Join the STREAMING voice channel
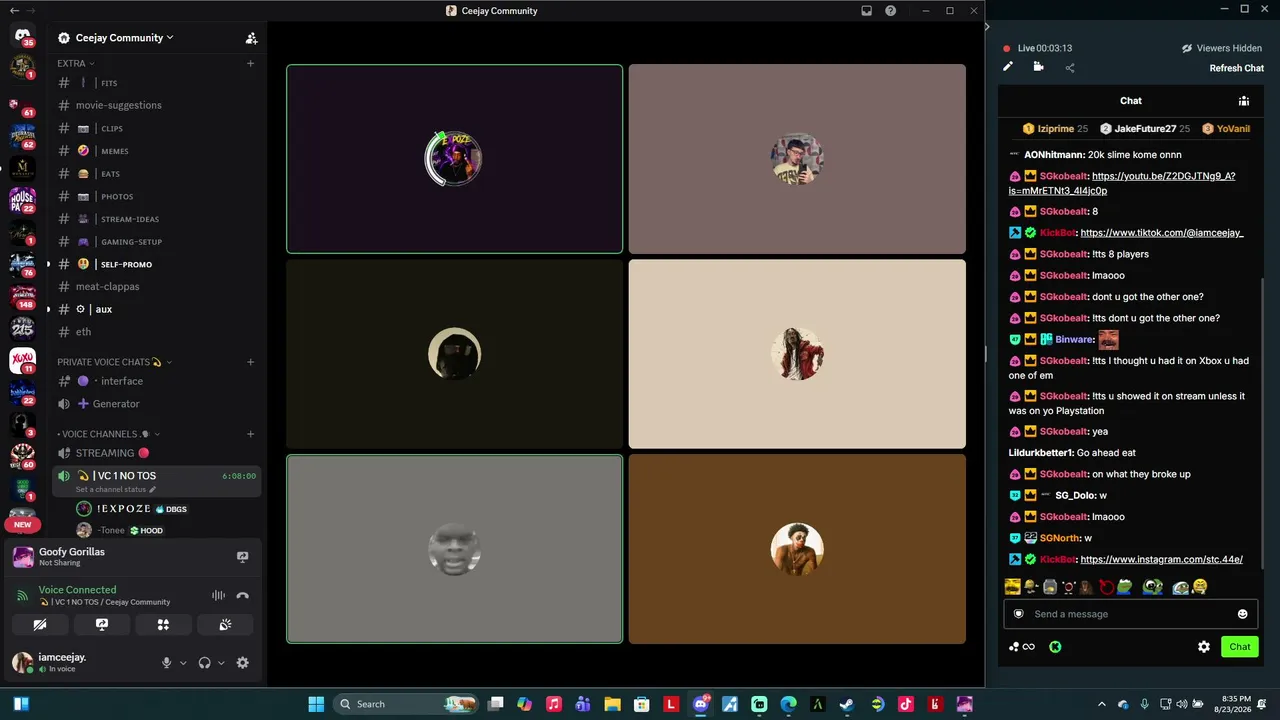Image resolution: width=1280 pixels, height=720 pixels. 157,453
